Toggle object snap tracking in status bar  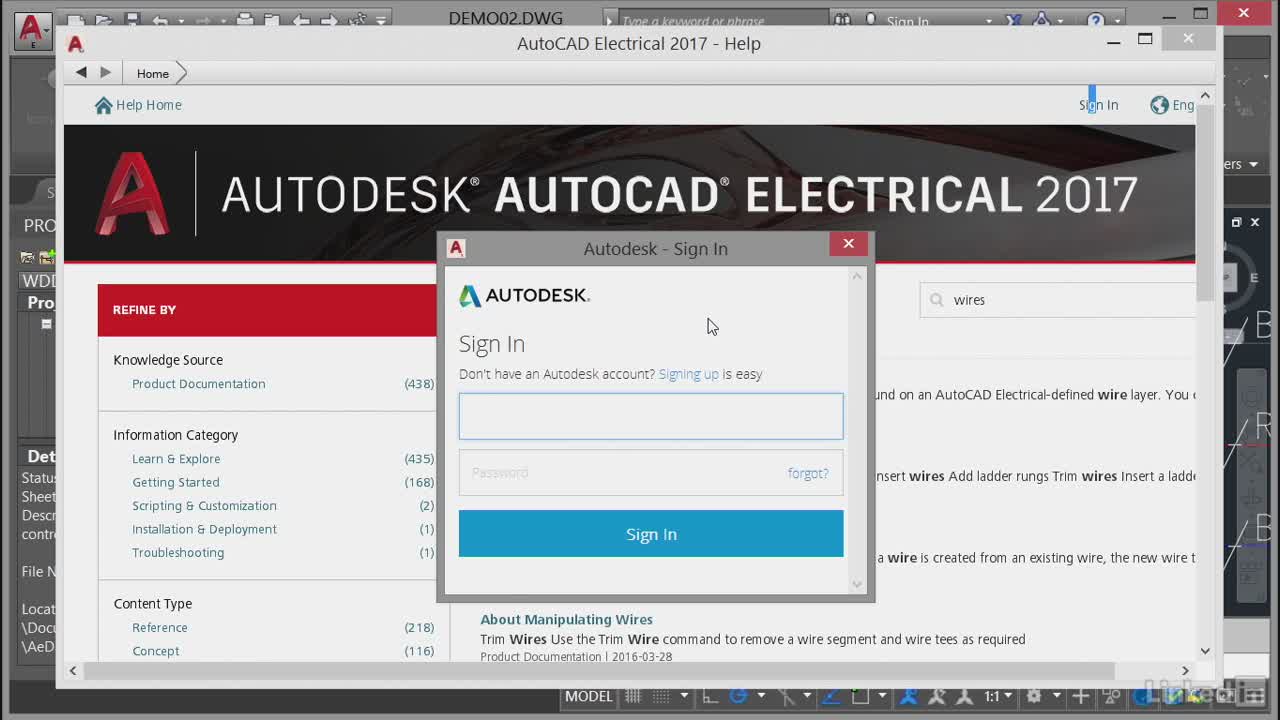point(832,696)
